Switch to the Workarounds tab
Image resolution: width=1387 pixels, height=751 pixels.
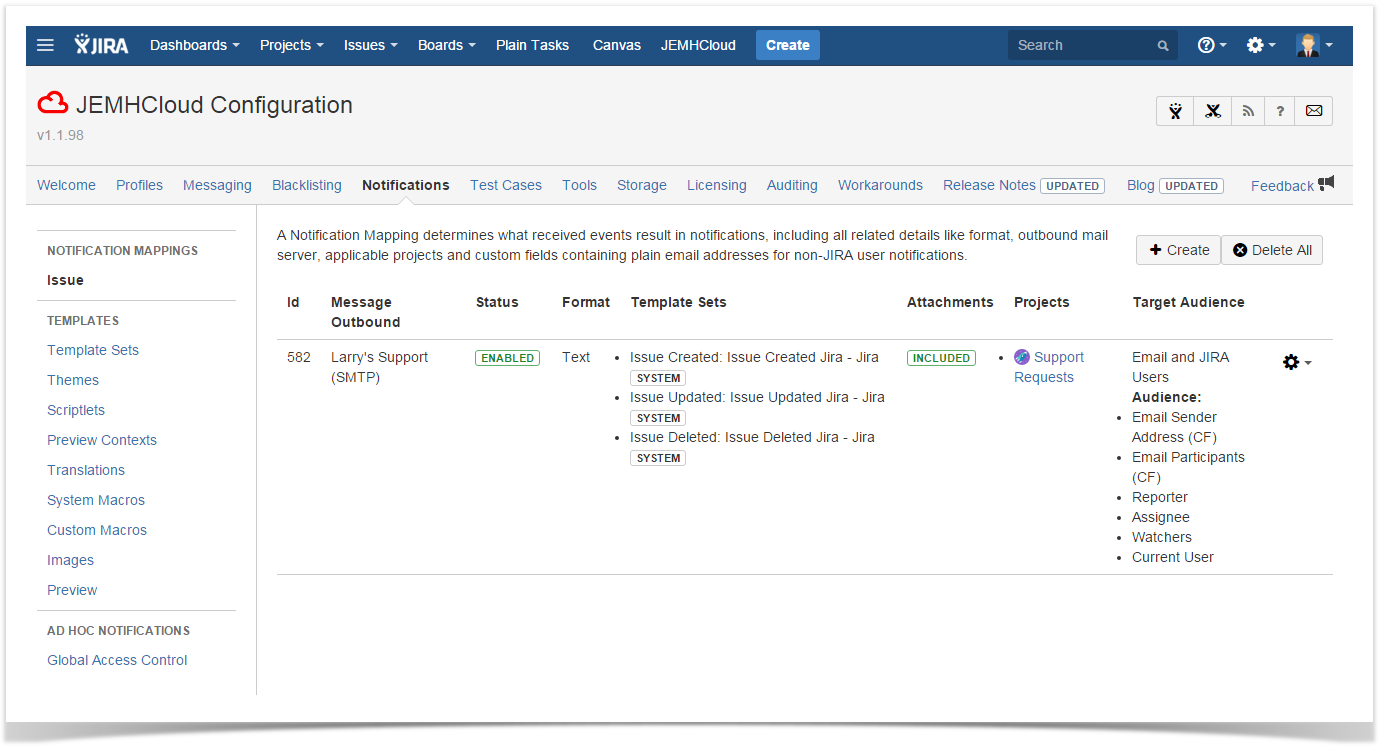click(880, 185)
